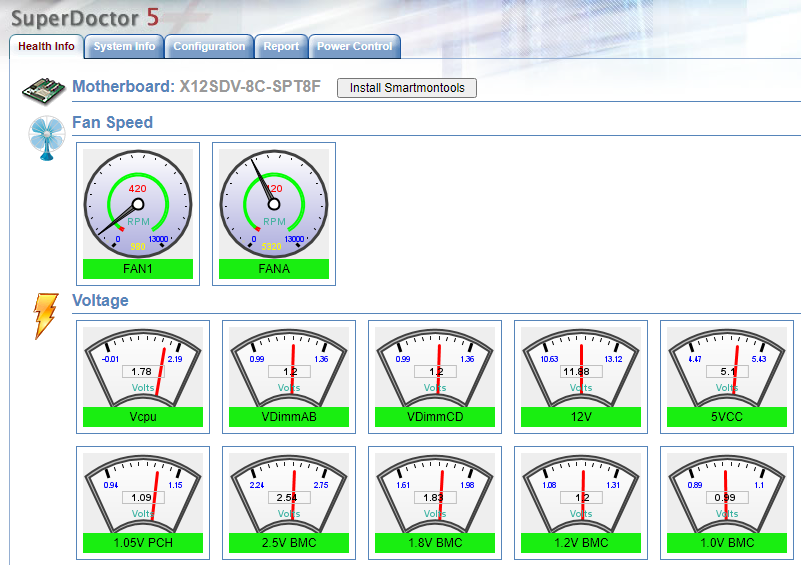The image size is (801, 565).
Task: Click the 5VCC green status label
Action: coord(727,417)
